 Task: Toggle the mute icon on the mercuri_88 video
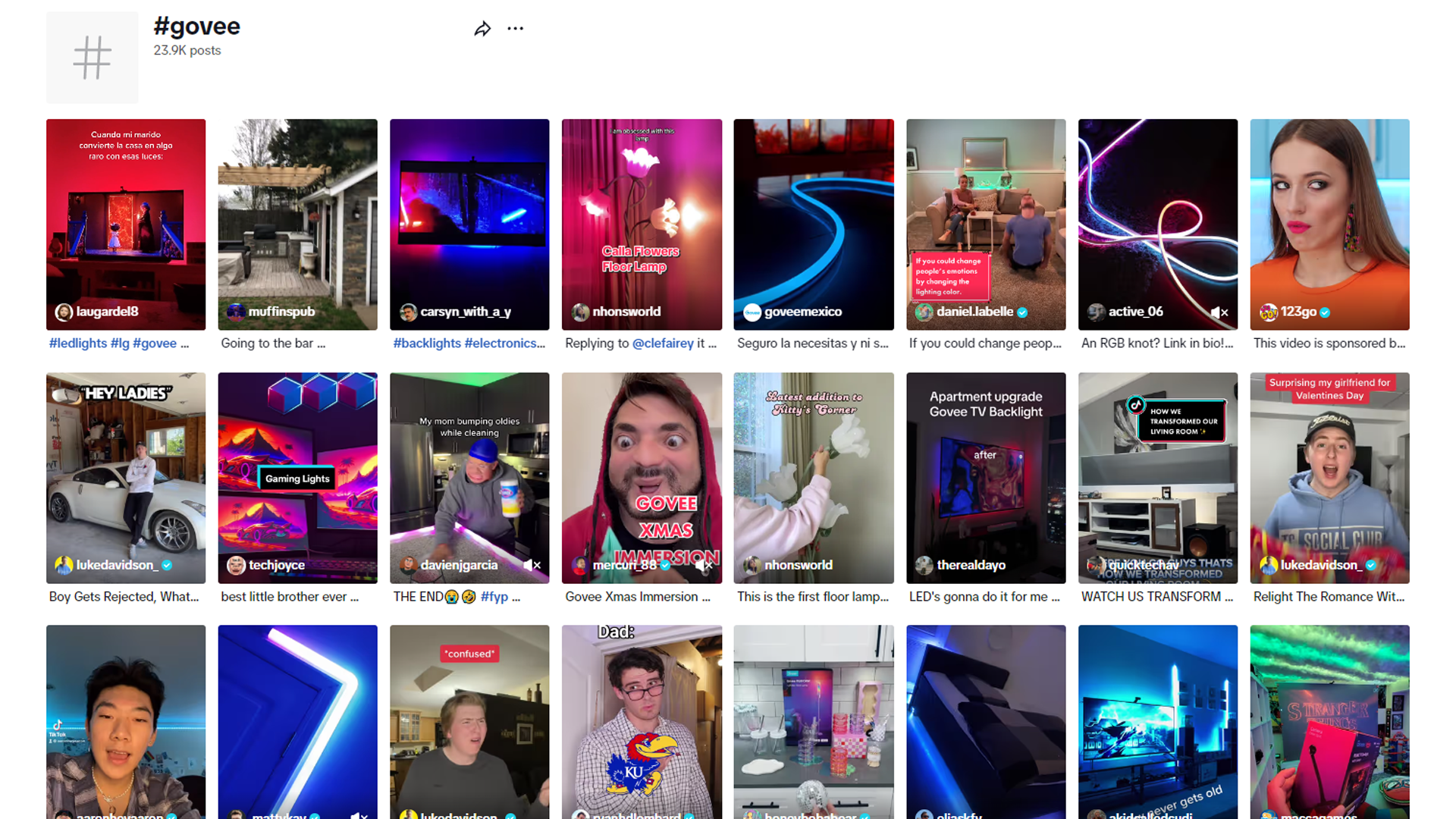click(x=703, y=565)
